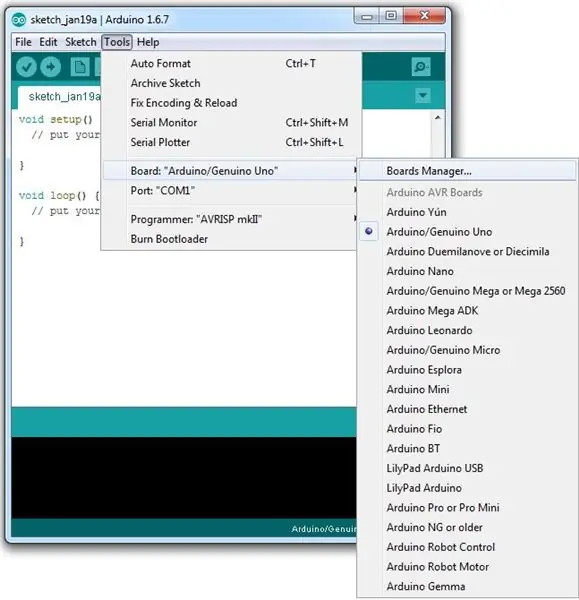Select the plain LilyPad Arduino board

click(467, 488)
